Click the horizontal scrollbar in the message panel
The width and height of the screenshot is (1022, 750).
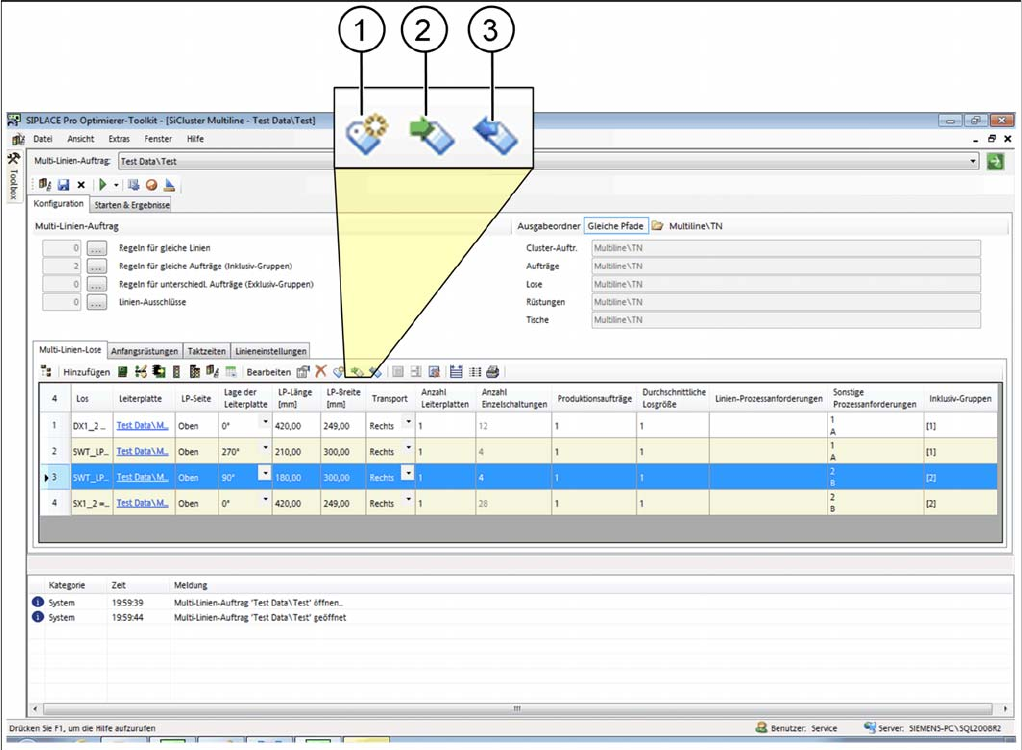tap(515, 708)
